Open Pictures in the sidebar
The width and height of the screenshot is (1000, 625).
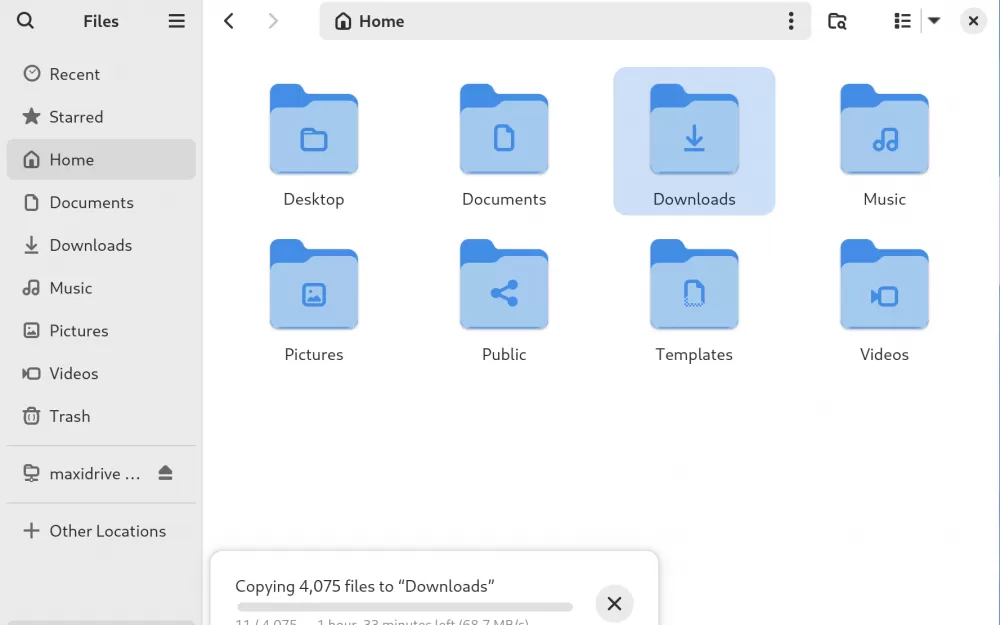pos(101,330)
